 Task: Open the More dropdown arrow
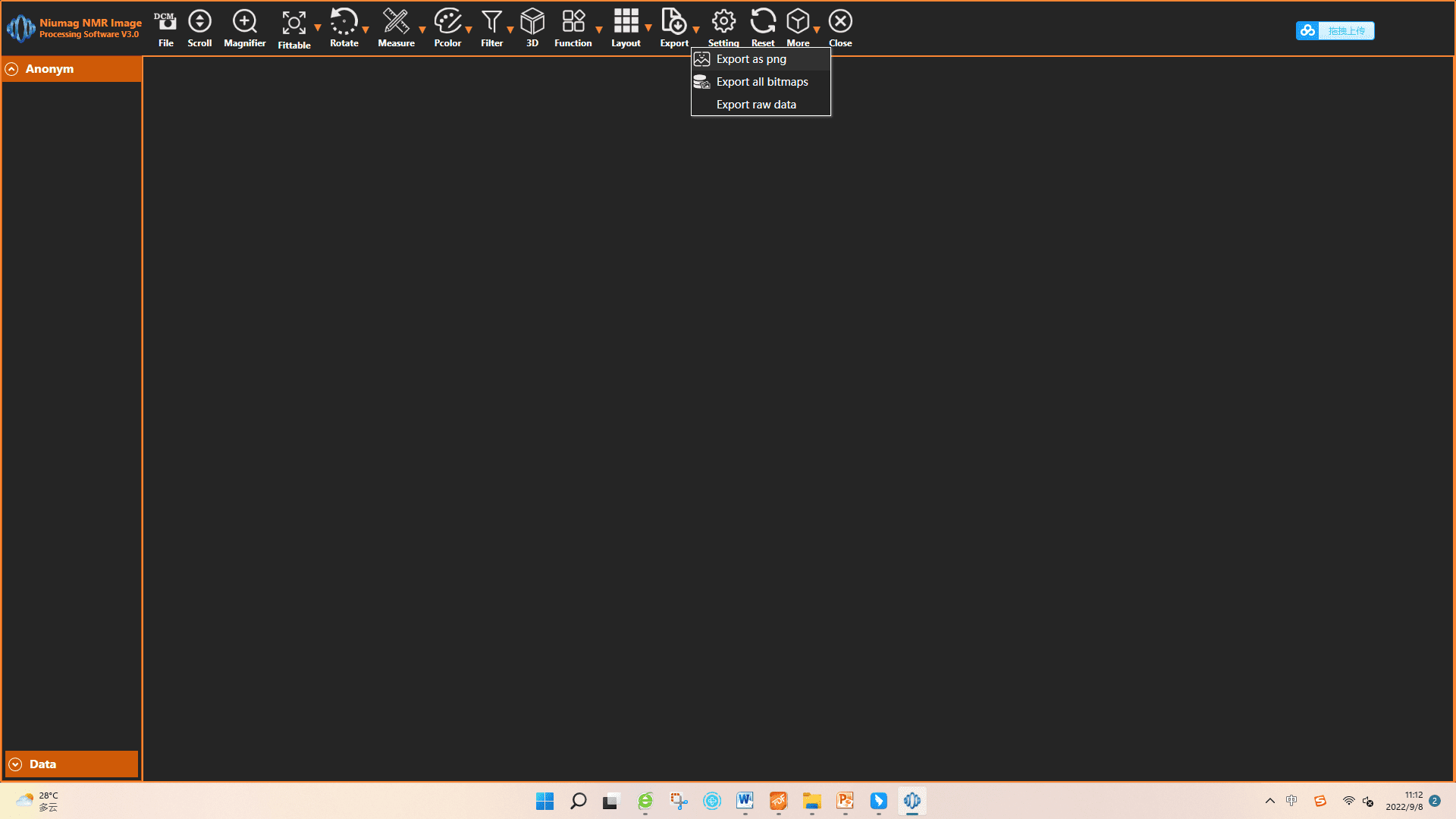click(817, 30)
